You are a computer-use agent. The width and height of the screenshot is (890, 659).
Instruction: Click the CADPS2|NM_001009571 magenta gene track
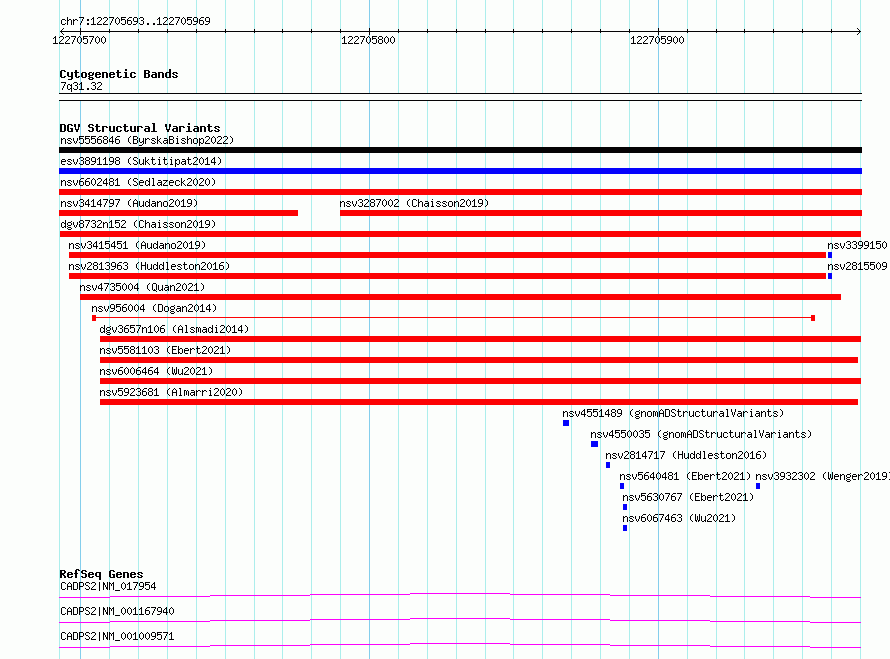click(x=460, y=645)
